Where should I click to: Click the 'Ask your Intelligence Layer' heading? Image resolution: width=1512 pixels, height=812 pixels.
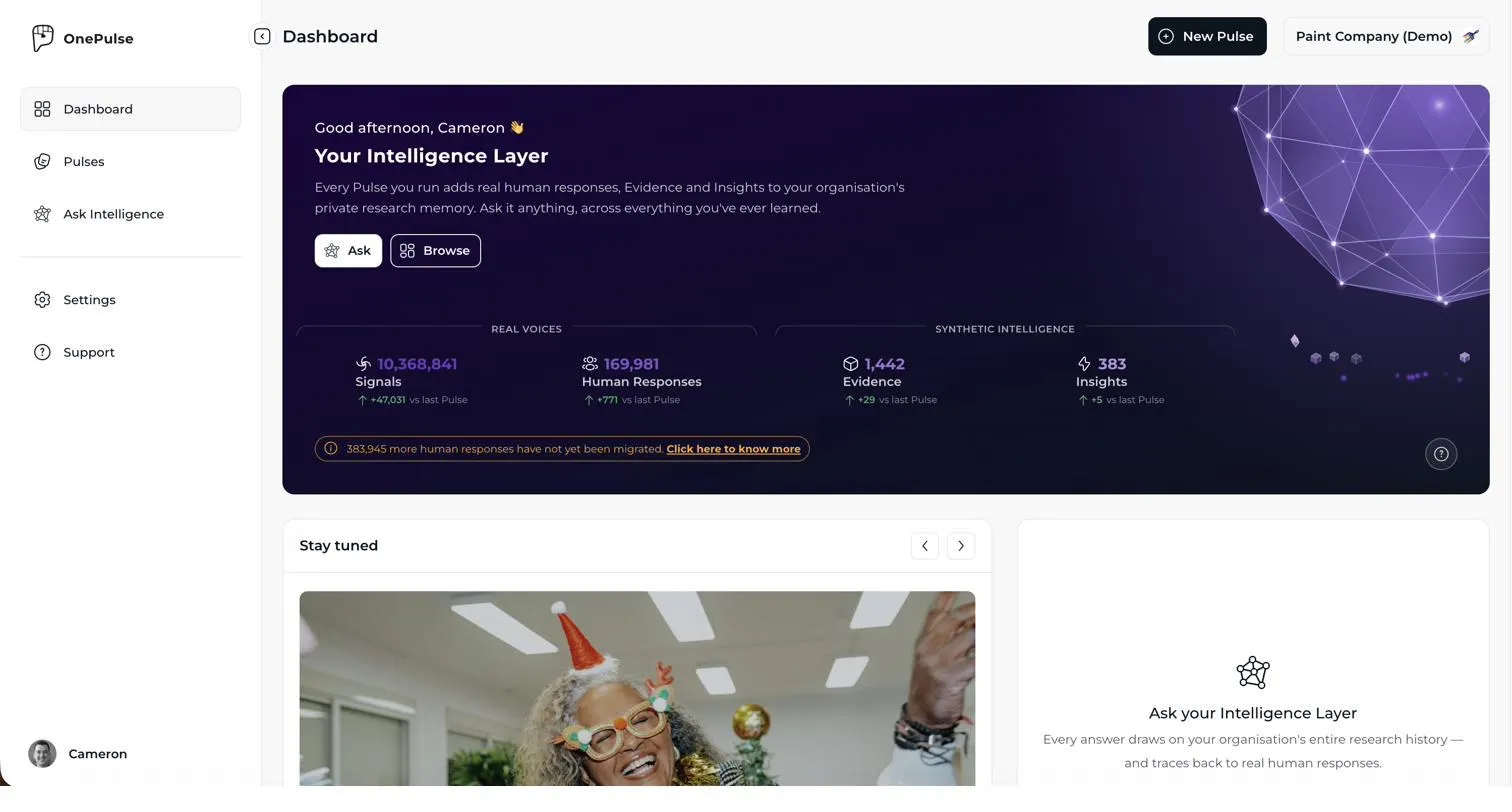point(1253,713)
